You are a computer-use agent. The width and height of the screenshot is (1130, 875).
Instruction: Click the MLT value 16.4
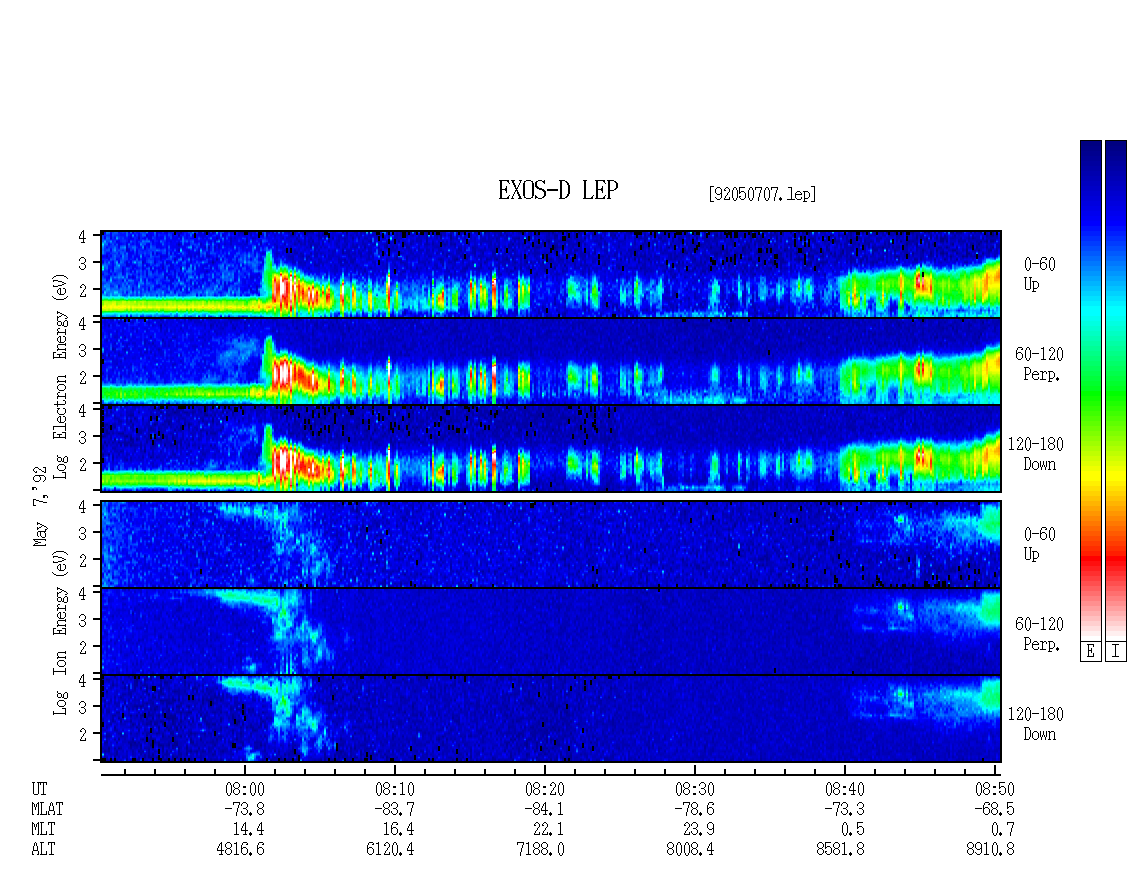tap(399, 830)
